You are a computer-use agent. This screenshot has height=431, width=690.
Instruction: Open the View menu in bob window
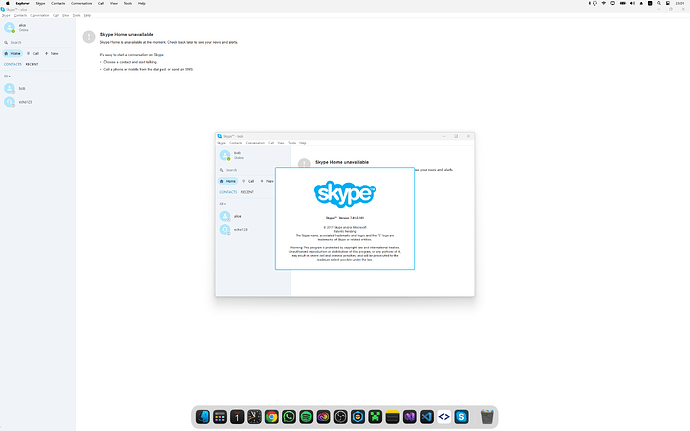click(x=281, y=143)
